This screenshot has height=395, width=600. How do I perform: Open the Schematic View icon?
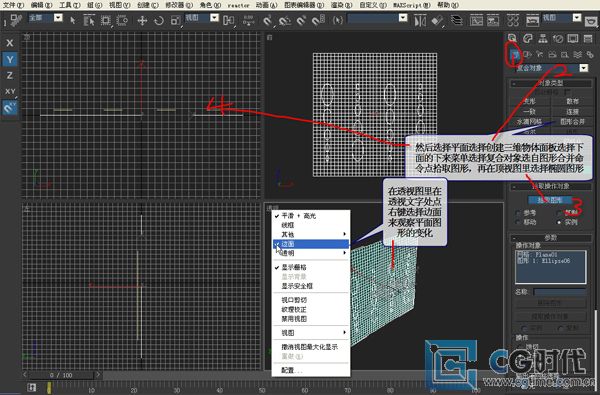(493, 20)
